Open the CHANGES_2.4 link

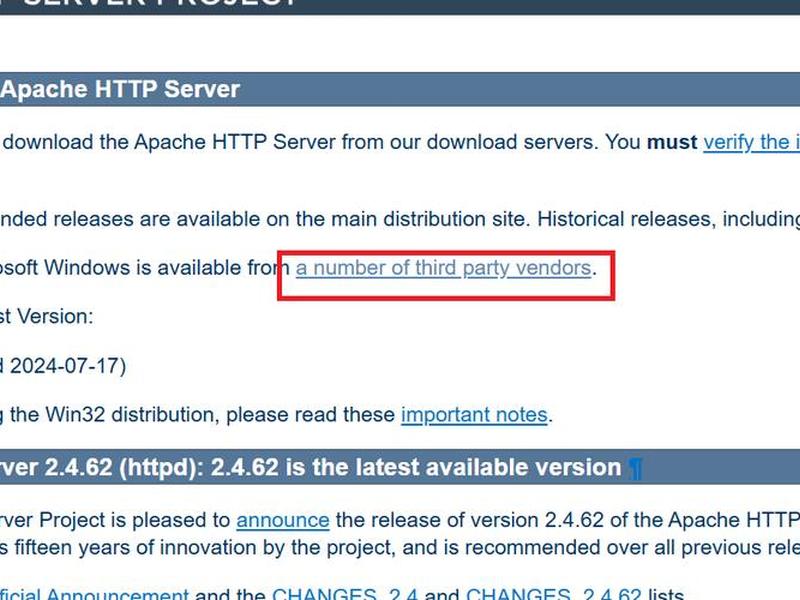345,594
